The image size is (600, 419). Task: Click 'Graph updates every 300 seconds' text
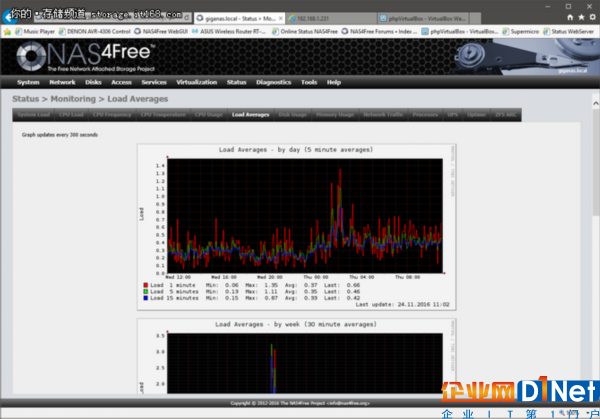coord(60,135)
